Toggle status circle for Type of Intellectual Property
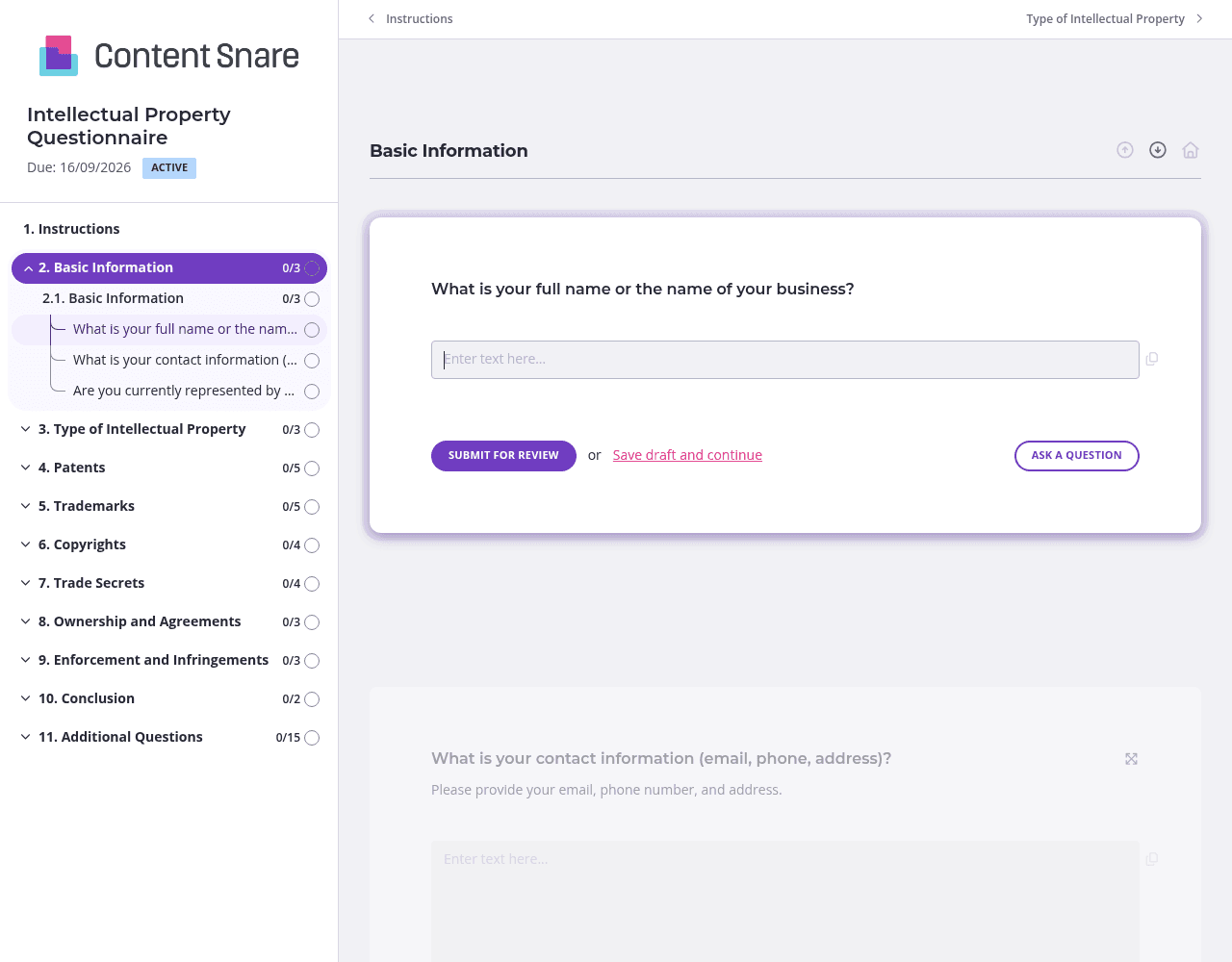This screenshot has height=962, width=1232. 312,430
